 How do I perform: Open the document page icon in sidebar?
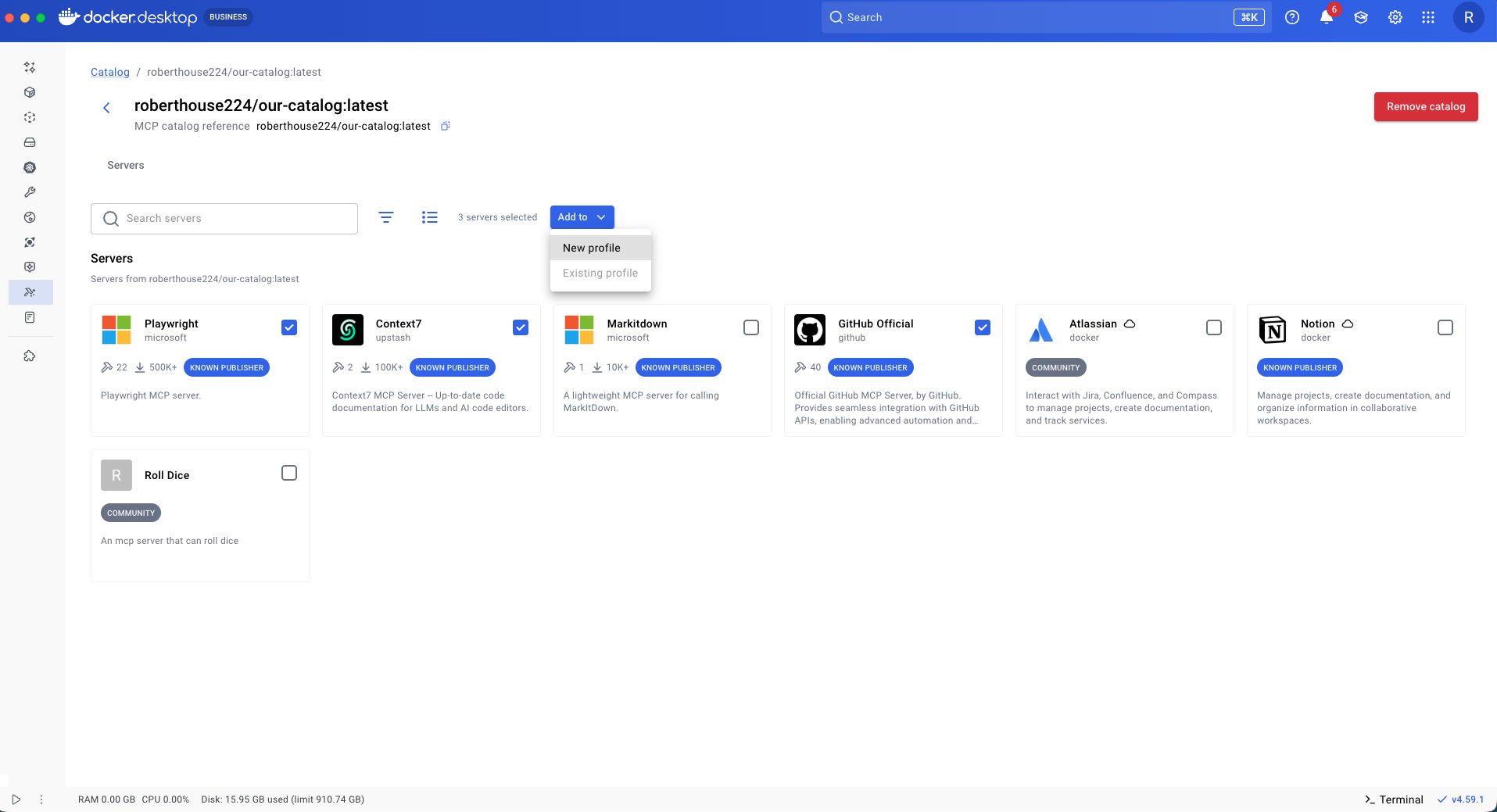[30, 317]
